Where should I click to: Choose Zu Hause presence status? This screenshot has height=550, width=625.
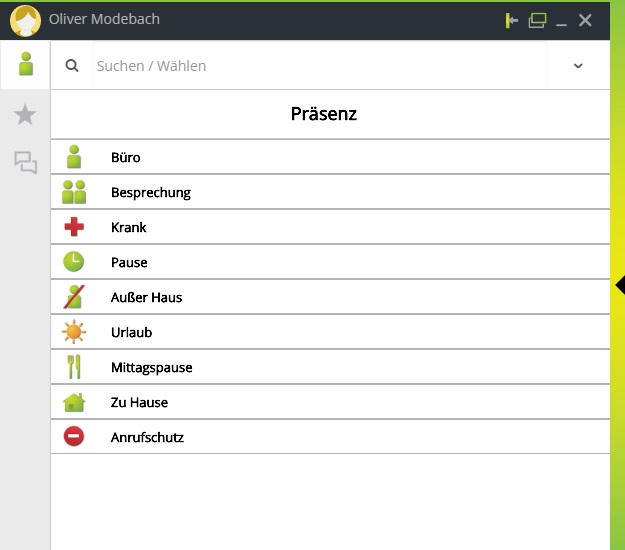click(139, 402)
